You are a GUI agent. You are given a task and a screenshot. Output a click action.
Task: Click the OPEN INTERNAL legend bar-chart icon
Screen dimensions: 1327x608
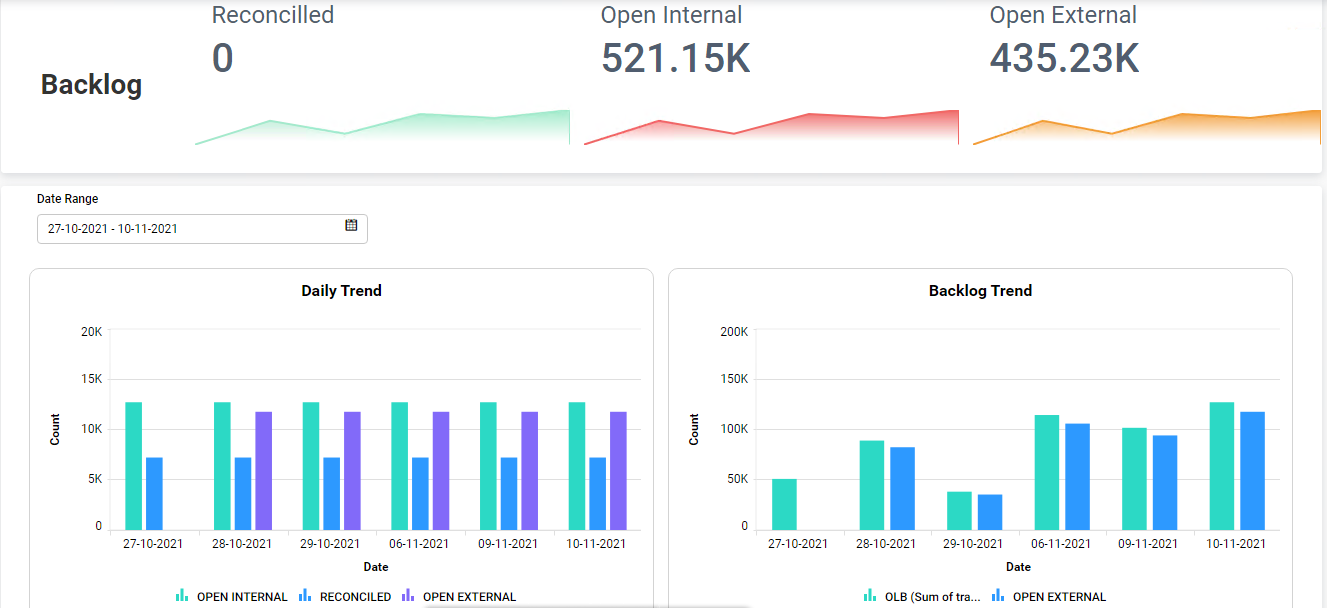(182, 596)
